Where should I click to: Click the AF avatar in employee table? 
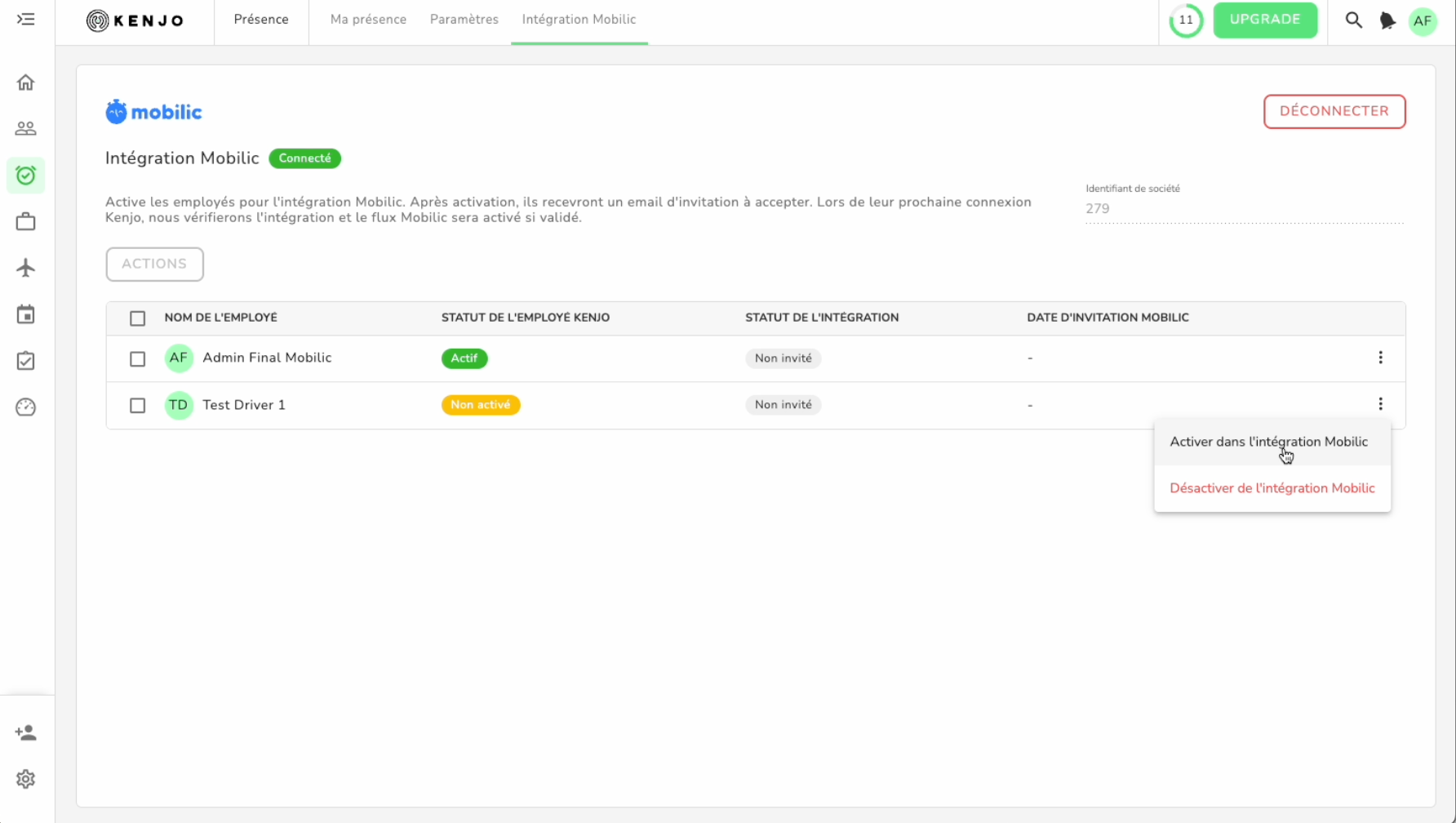(x=179, y=358)
